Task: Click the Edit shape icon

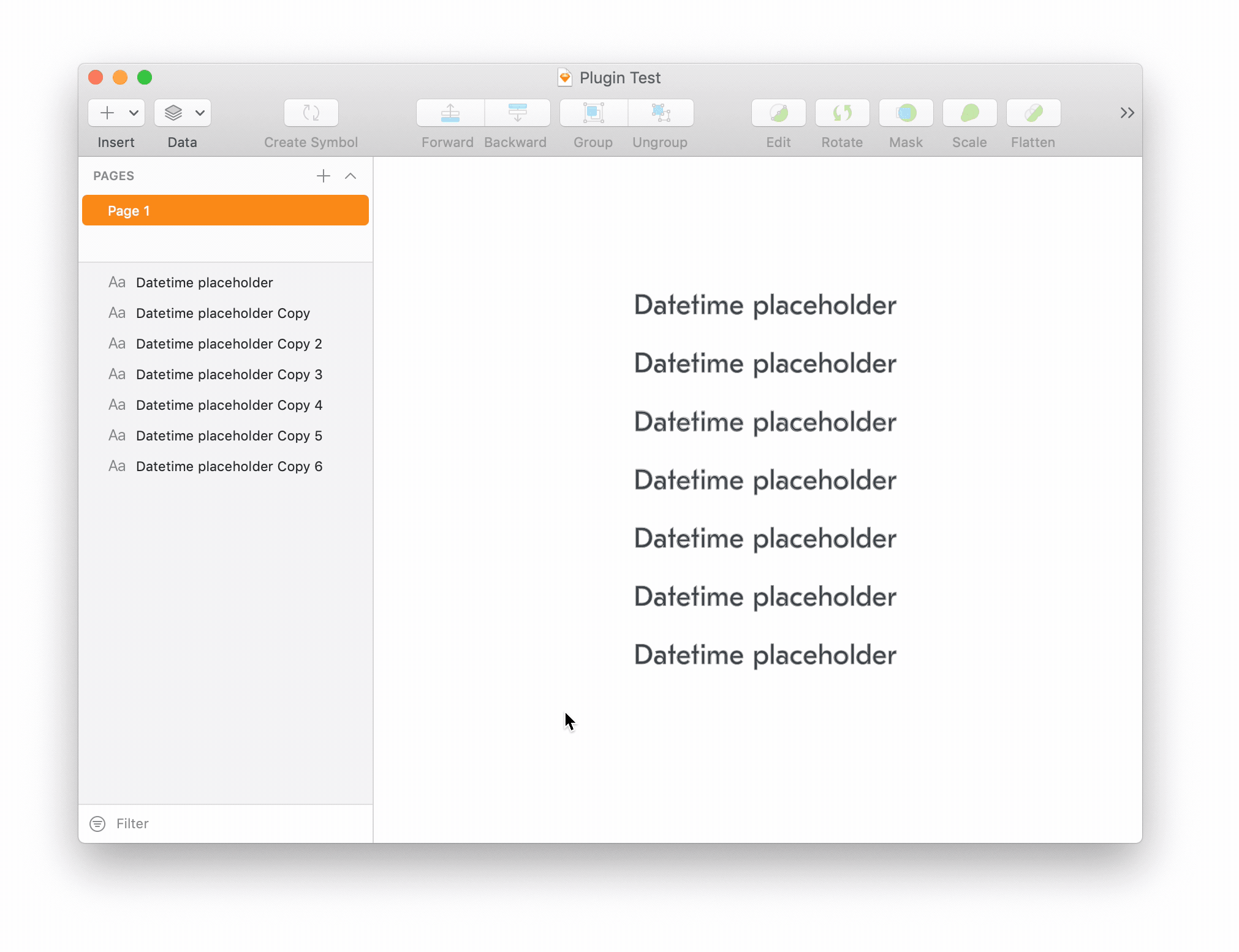Action: tap(778, 113)
